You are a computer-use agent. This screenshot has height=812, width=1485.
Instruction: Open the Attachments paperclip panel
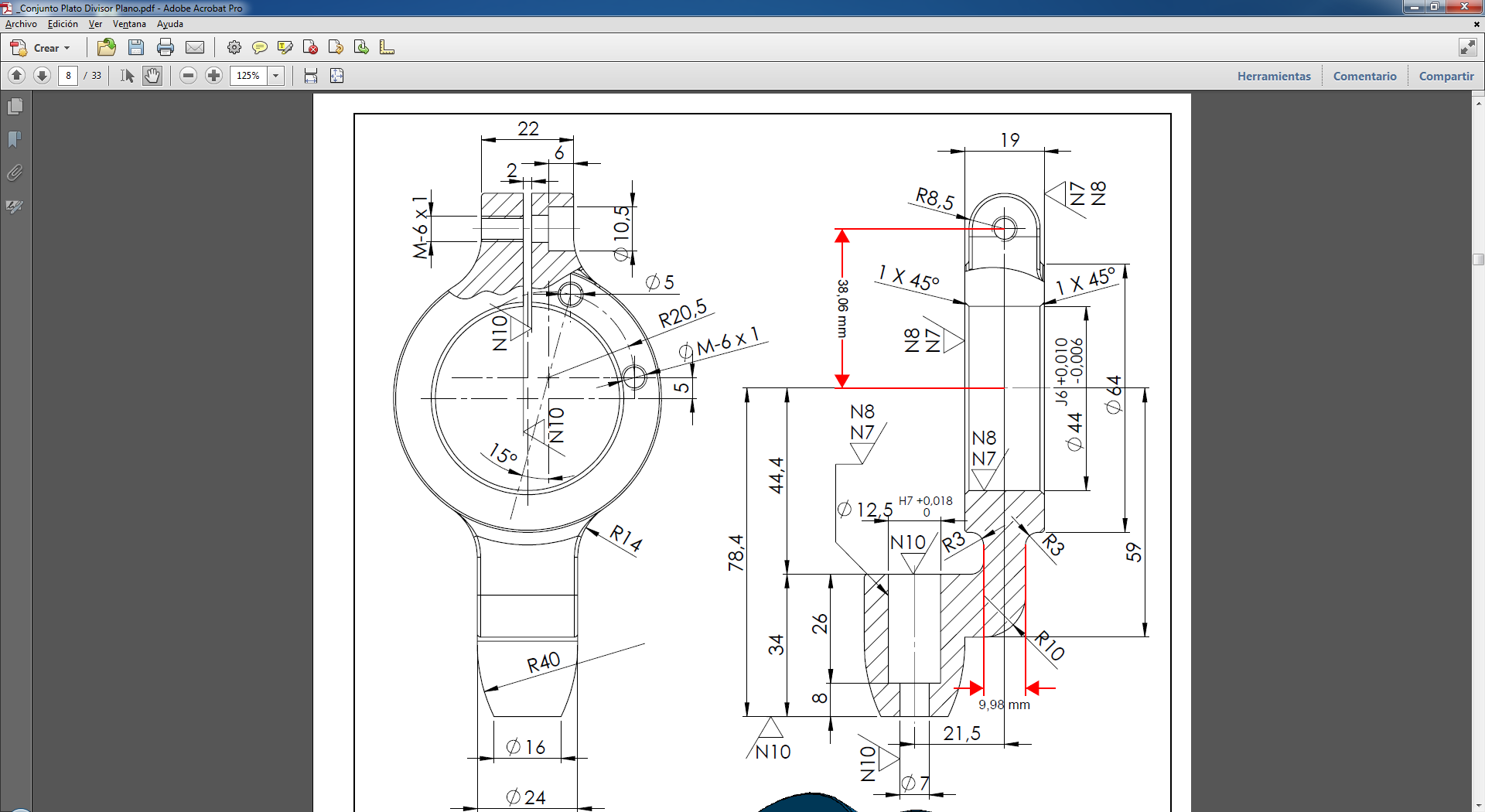15,172
